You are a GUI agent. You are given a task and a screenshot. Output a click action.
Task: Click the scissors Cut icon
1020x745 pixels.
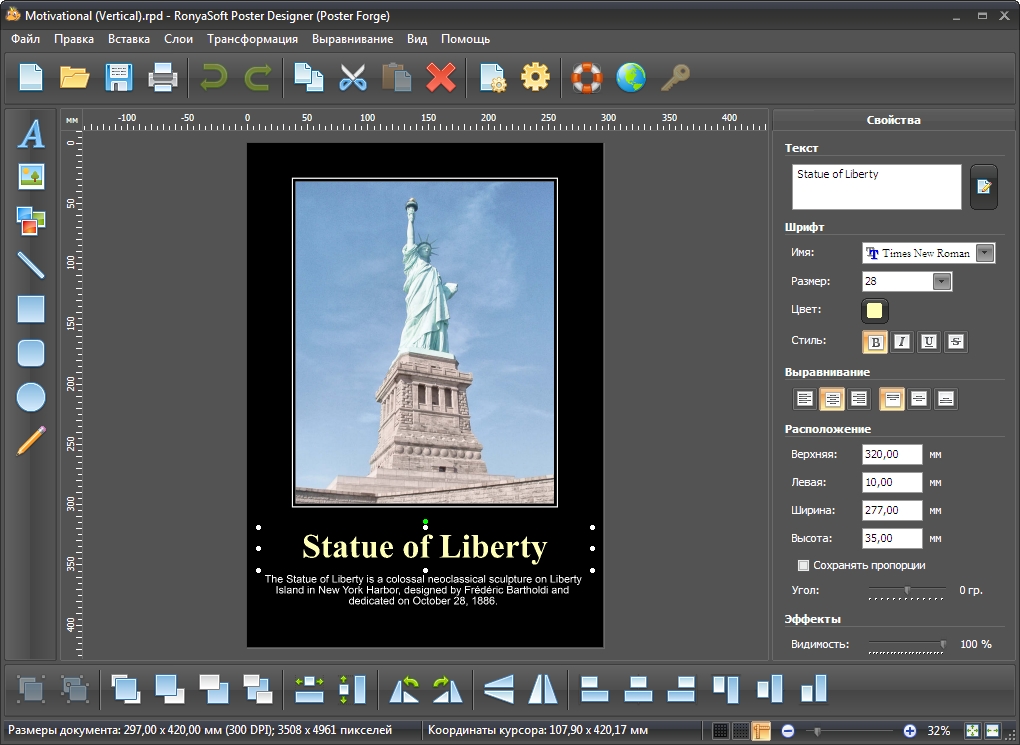[353, 77]
